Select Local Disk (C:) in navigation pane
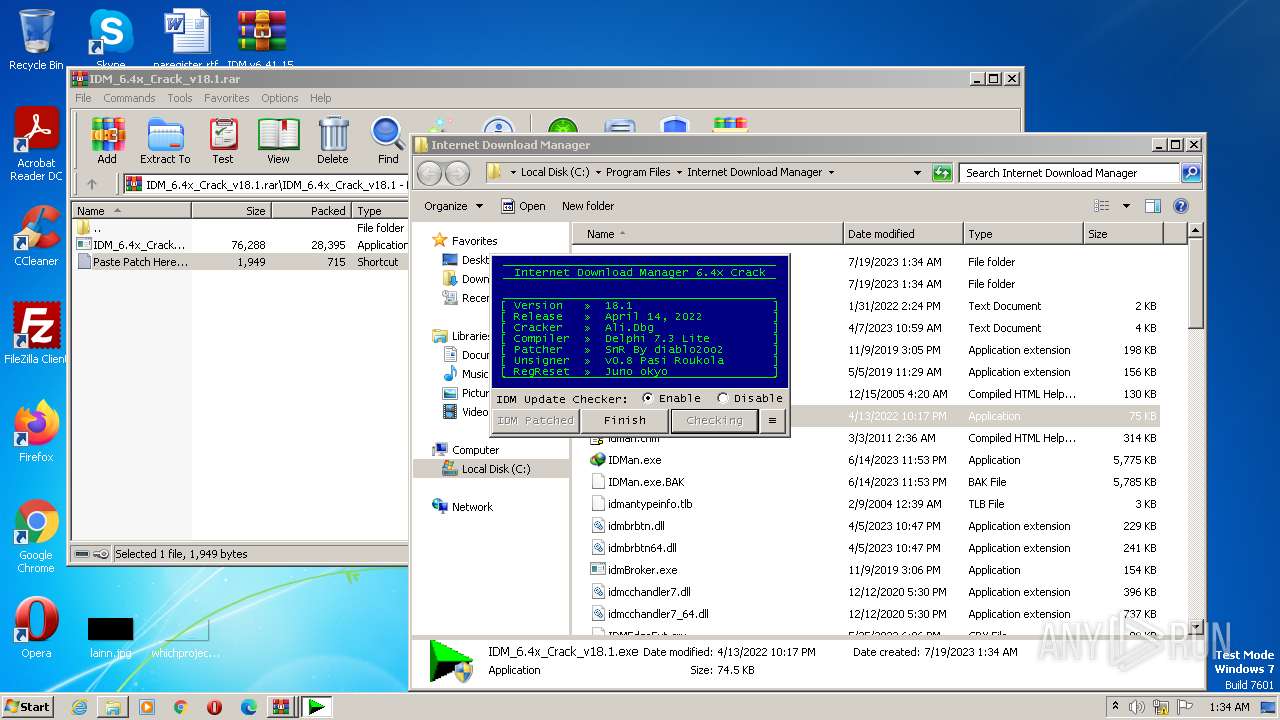Image resolution: width=1280 pixels, height=720 pixels. click(x=496, y=469)
